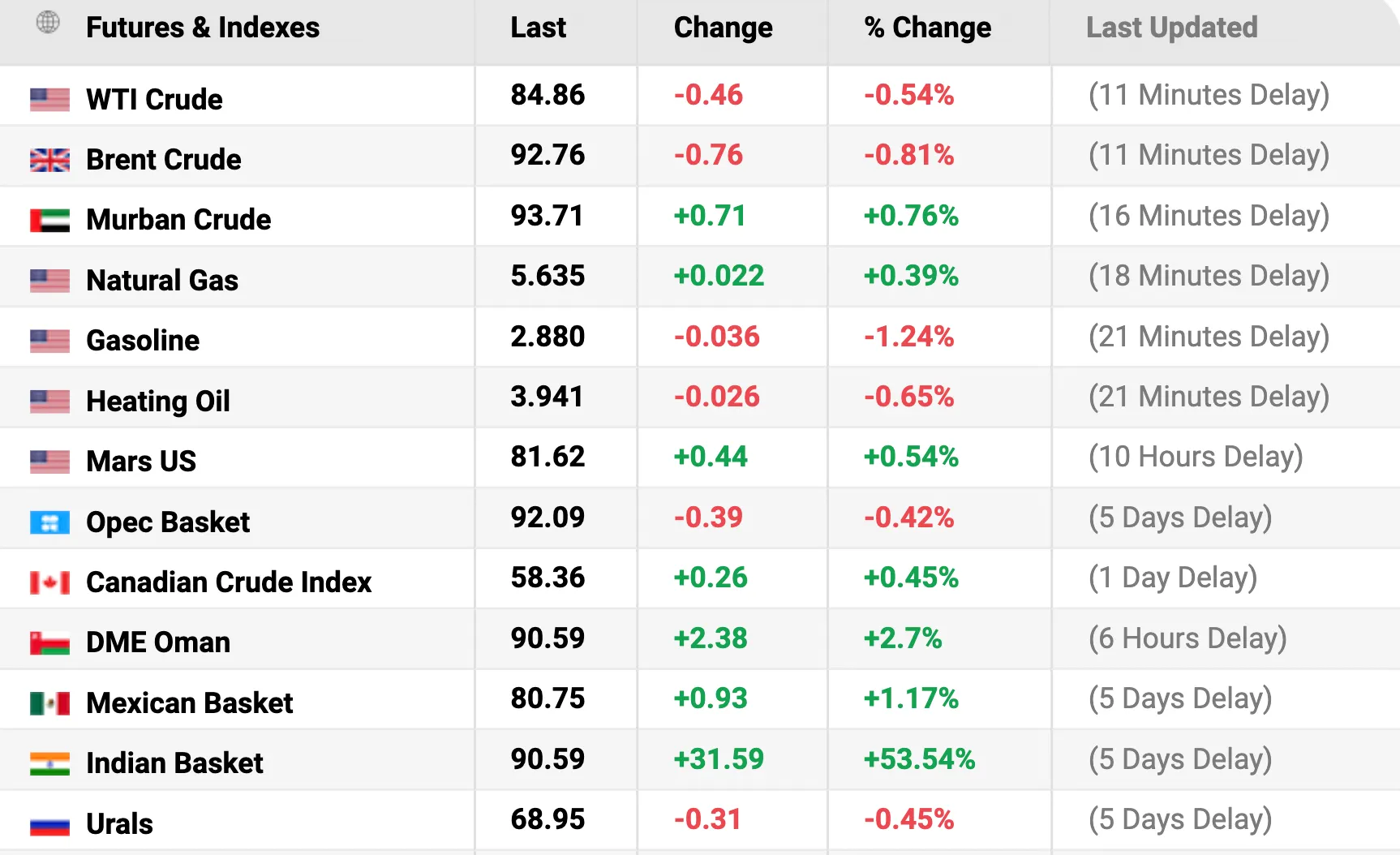Sort by the % Change column header

927,28
